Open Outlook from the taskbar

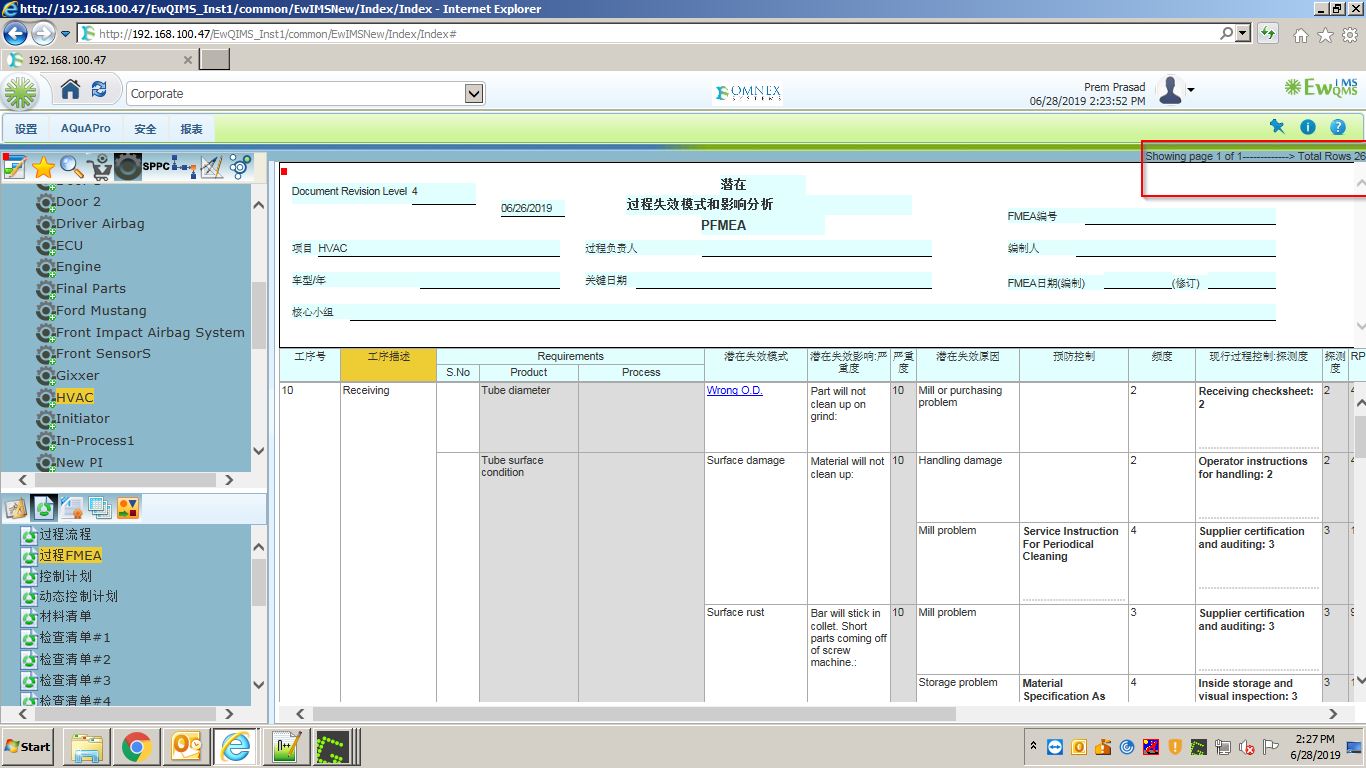[x=186, y=747]
